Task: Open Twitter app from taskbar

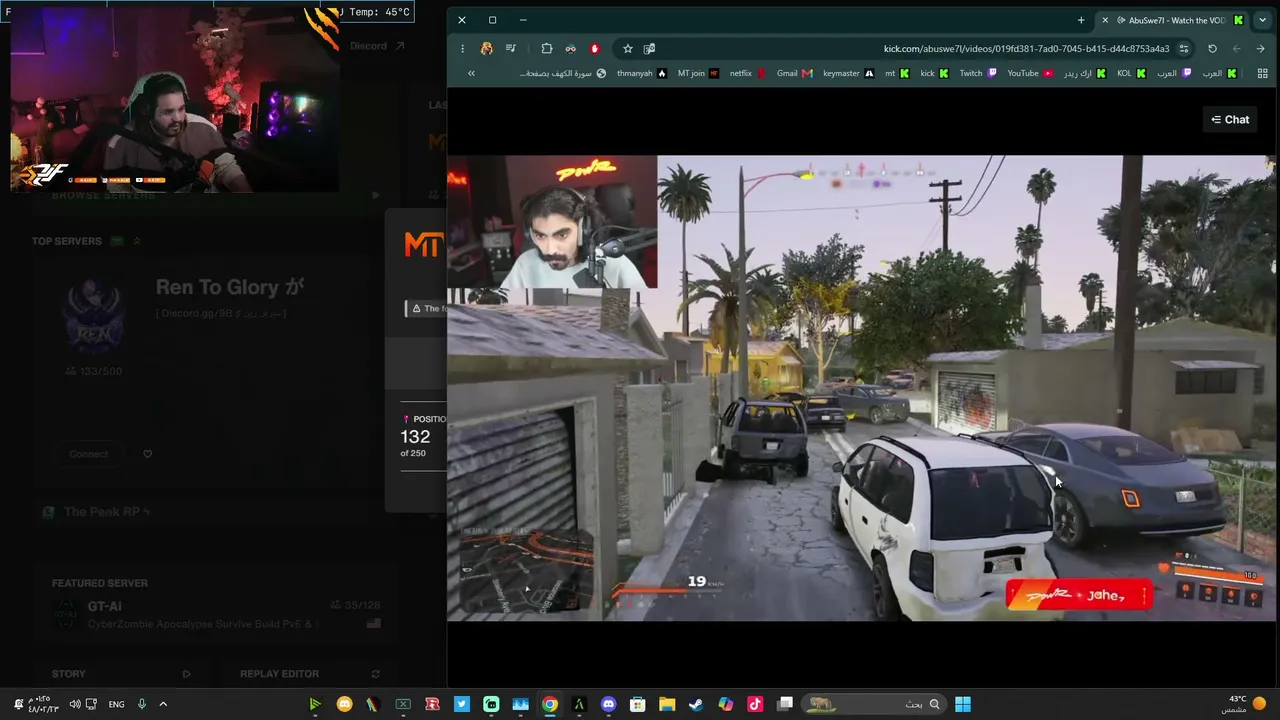Action: 462,704
